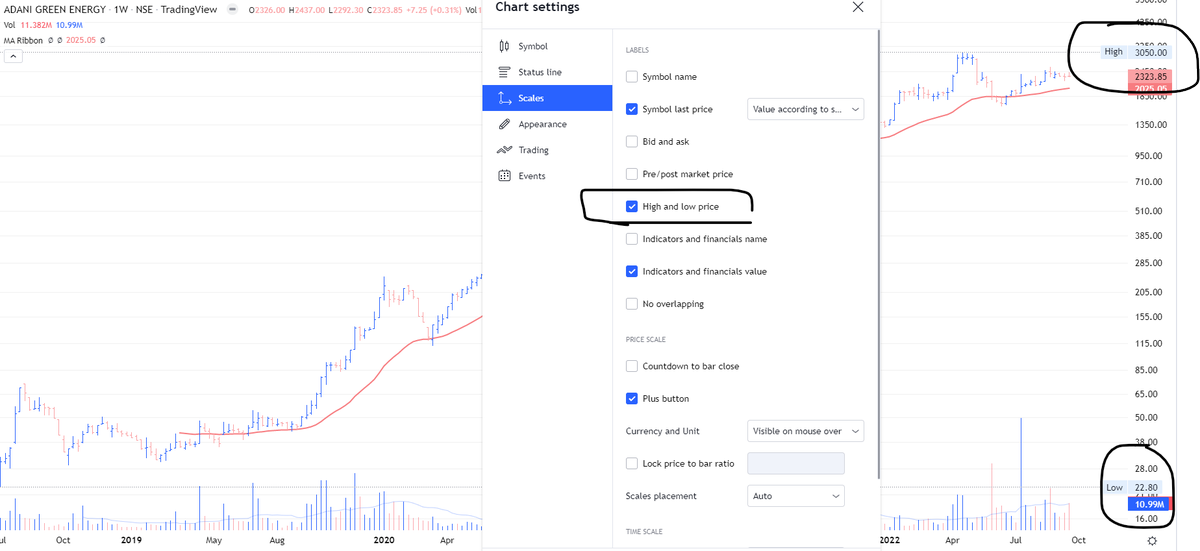This screenshot has height=551, width=1200.
Task: Click the 205.00 price scale label
Action: click(x=1151, y=292)
